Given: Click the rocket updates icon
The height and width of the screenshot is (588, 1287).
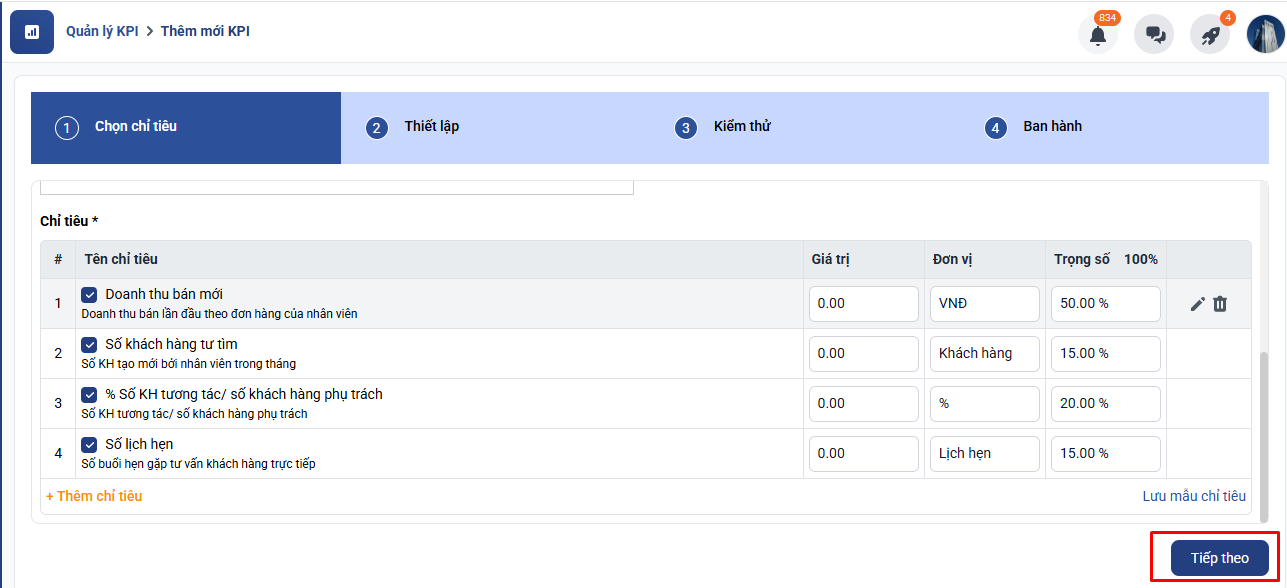Looking at the screenshot, I should (x=1210, y=34).
